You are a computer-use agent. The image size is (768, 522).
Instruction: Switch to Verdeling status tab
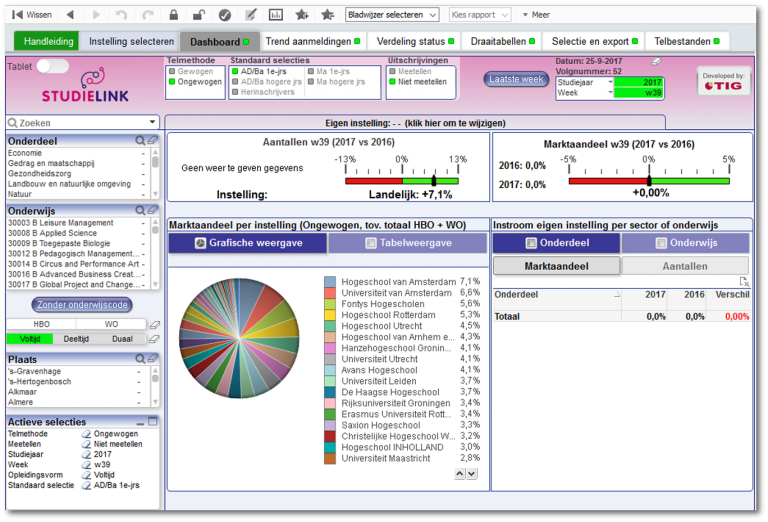coord(414,42)
